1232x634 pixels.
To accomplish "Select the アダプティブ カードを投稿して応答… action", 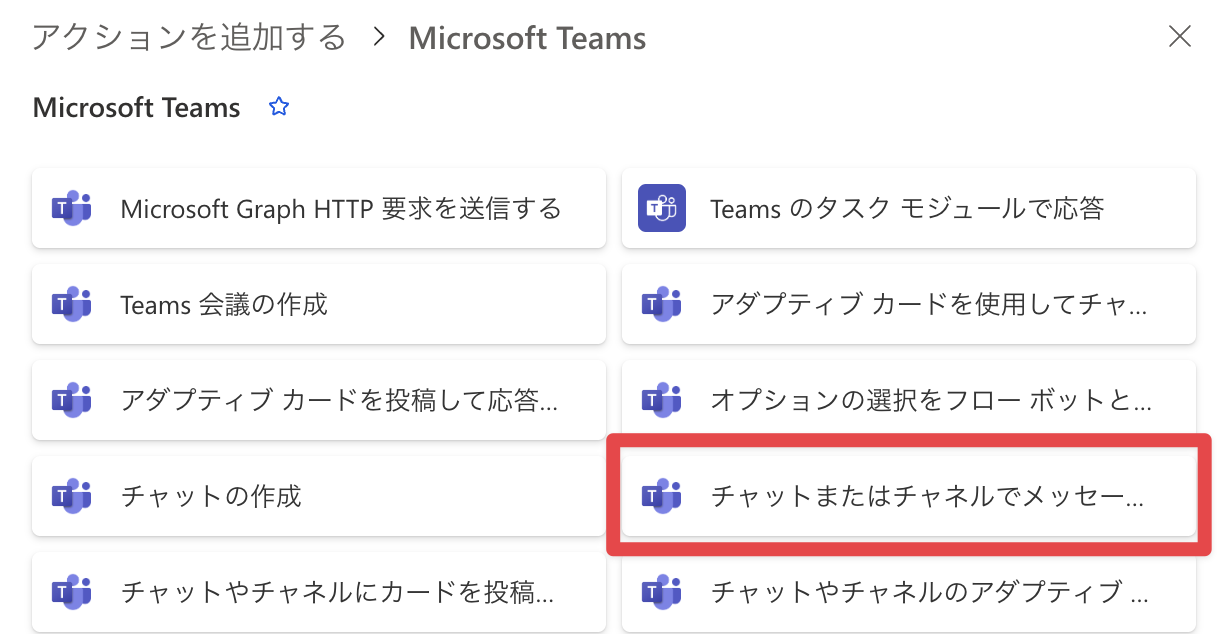I will coord(339,400).
